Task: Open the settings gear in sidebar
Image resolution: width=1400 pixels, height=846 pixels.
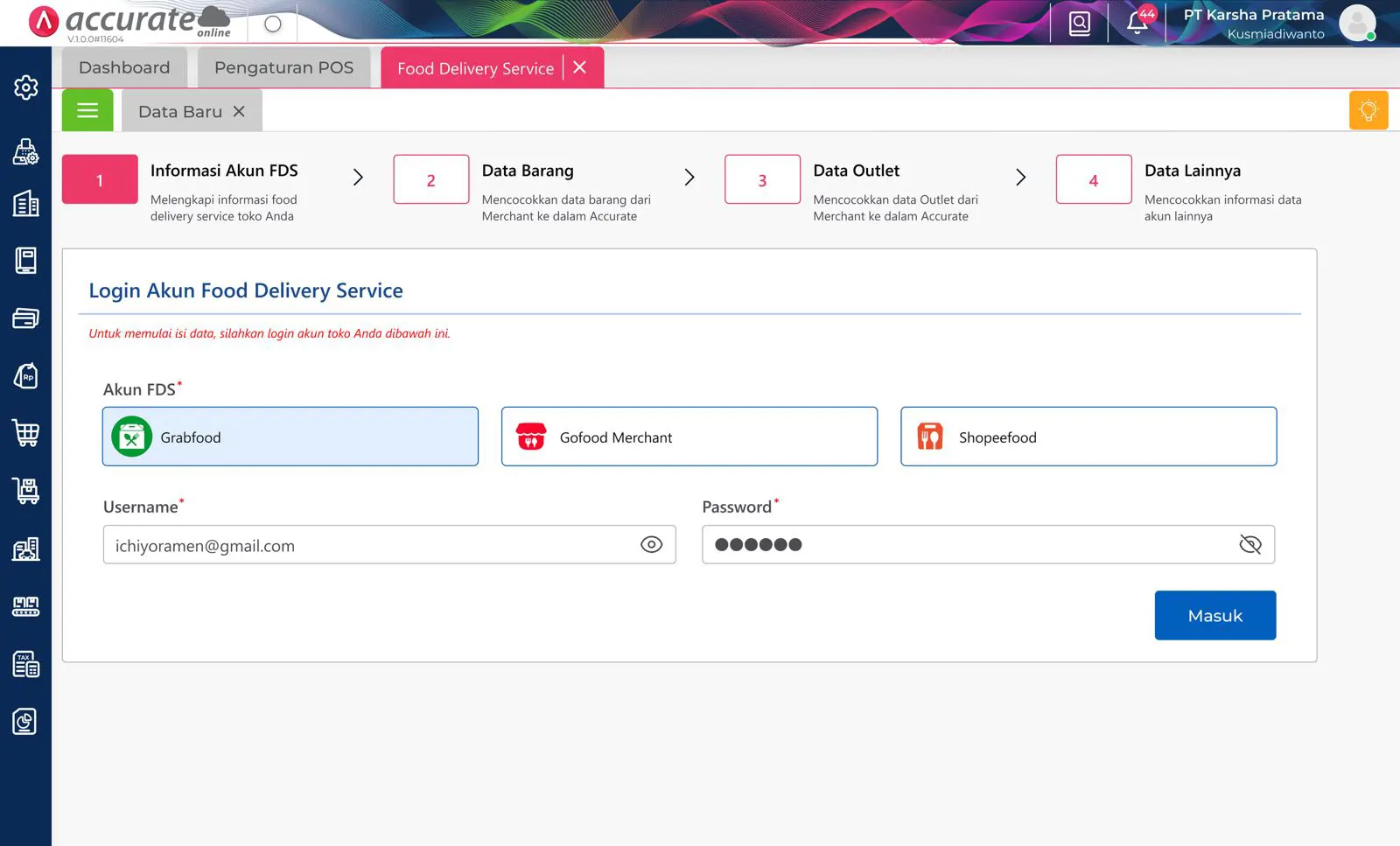Action: [x=25, y=87]
